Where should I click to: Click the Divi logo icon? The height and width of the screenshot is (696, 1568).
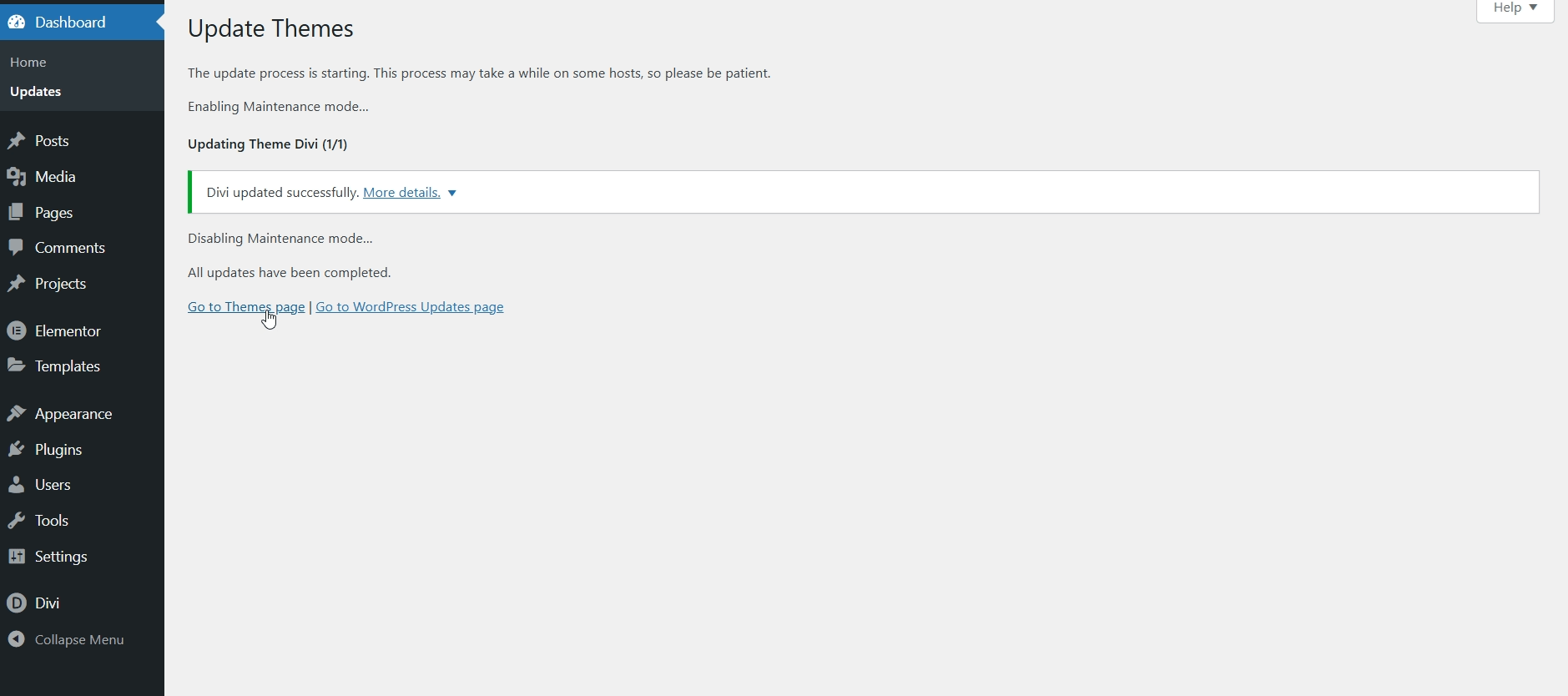click(17, 603)
